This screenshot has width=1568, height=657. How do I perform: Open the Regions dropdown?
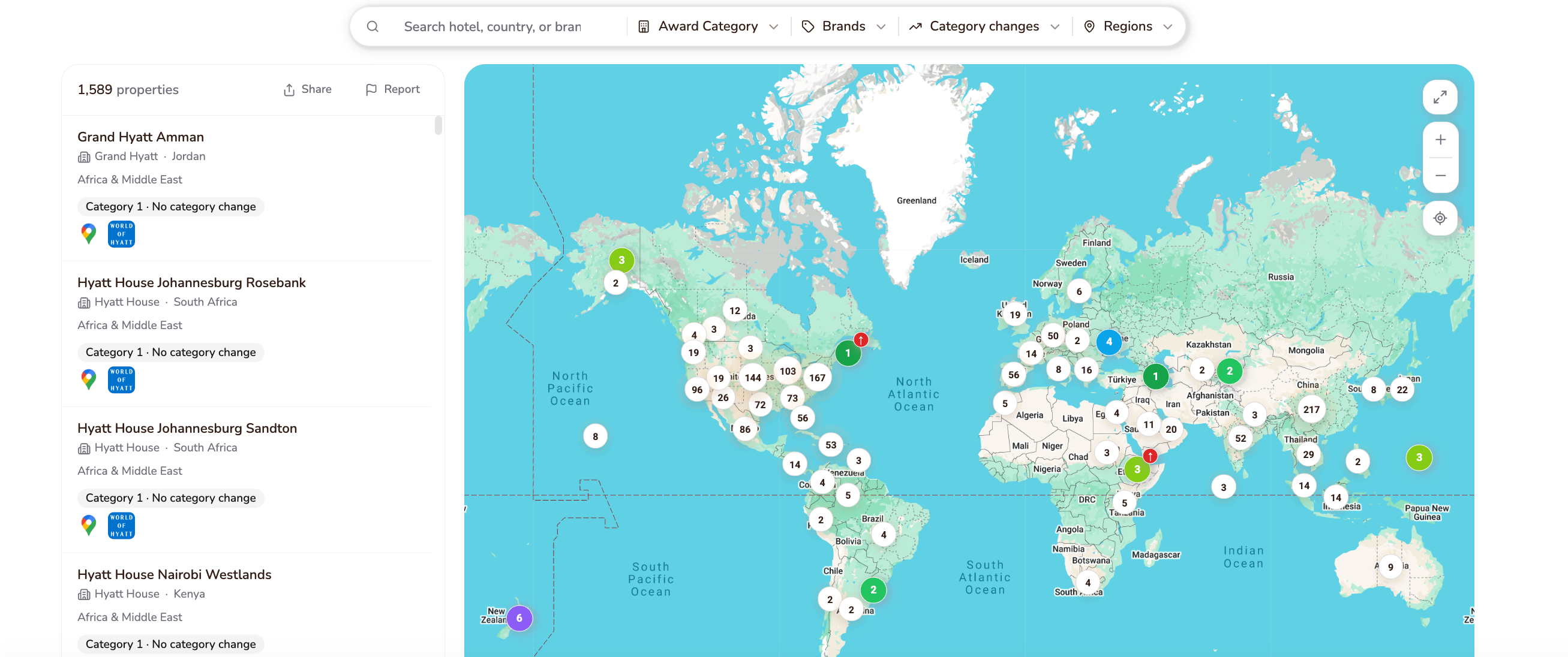point(1128,26)
